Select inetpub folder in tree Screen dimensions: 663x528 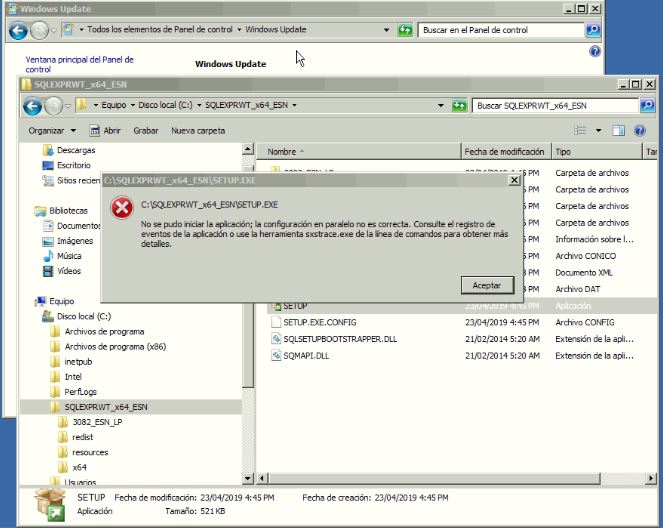pos(71,362)
